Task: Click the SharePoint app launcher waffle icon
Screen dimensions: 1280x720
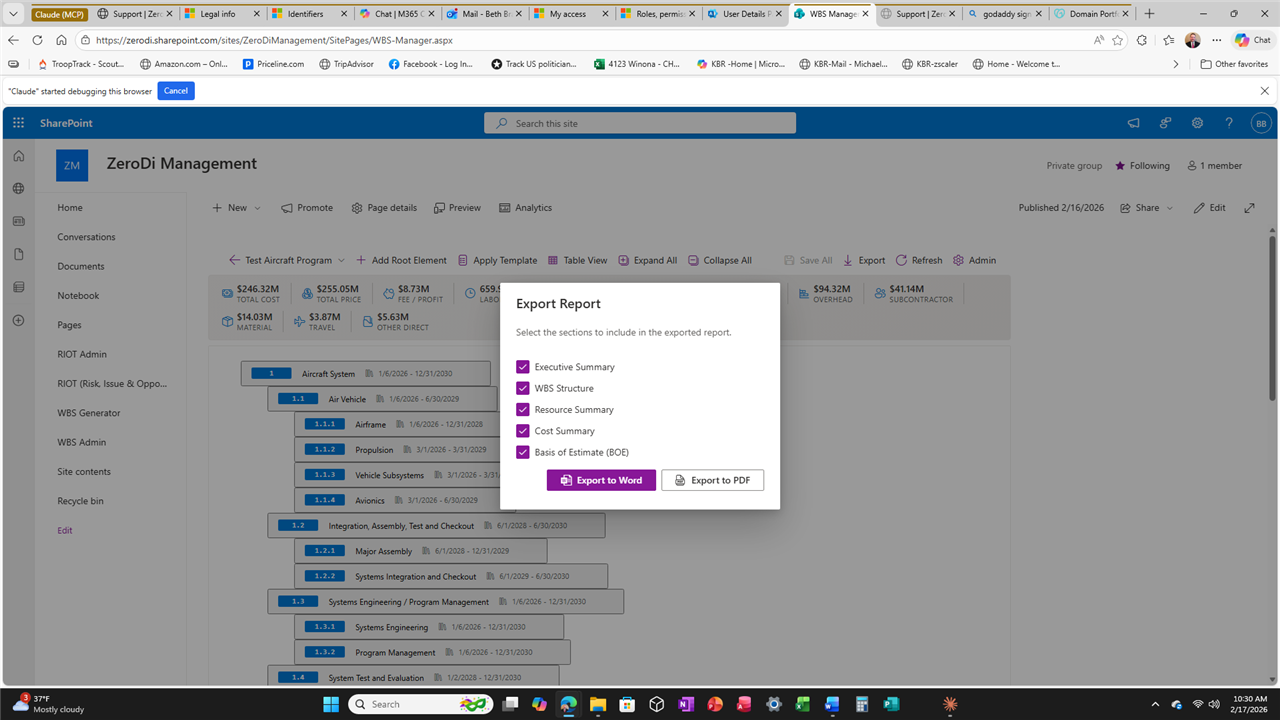Action: (x=18, y=123)
